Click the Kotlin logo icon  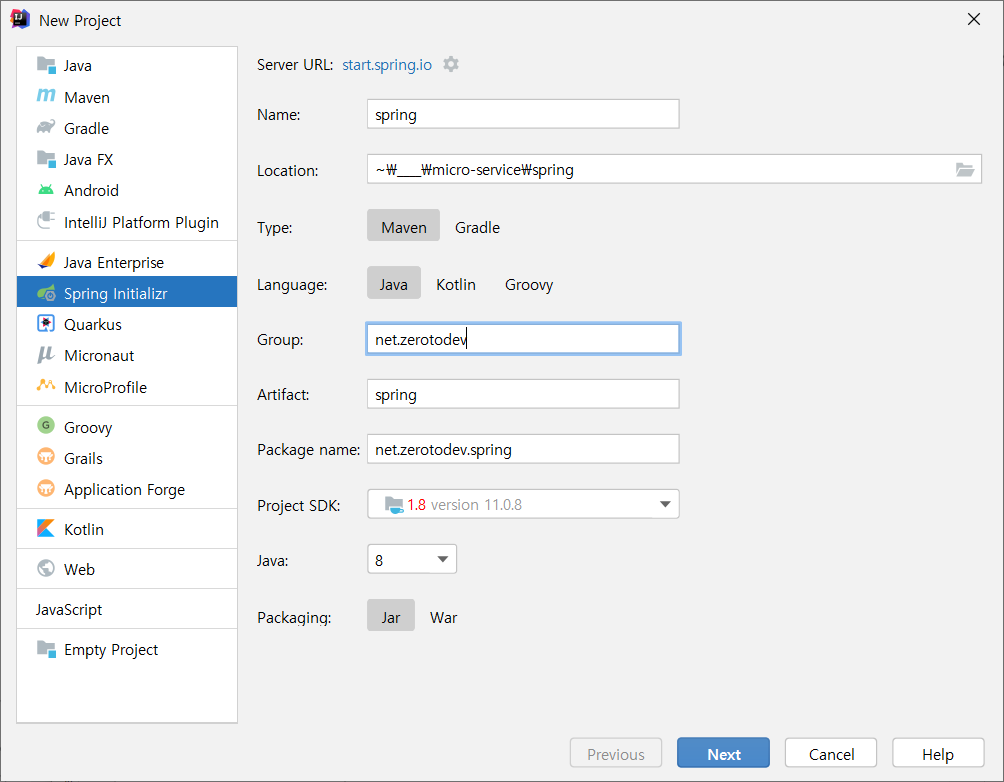pos(46,528)
